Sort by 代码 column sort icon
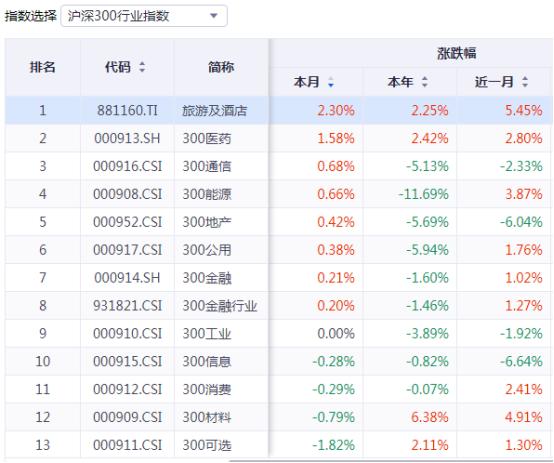The image size is (554, 463). click(142, 67)
